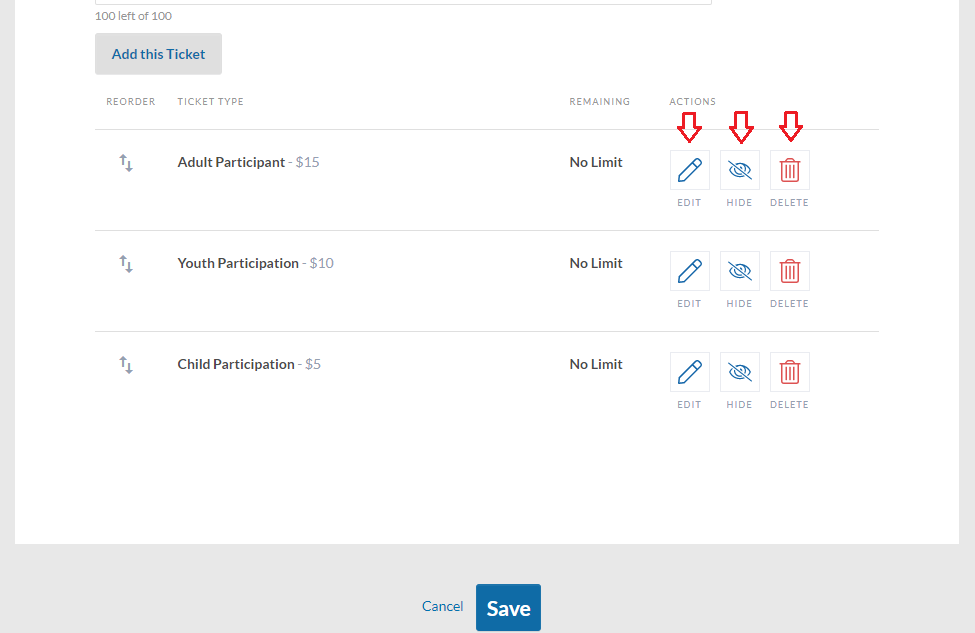Edit the Adult Participant ticket
The width and height of the screenshot is (975, 633).
click(690, 170)
